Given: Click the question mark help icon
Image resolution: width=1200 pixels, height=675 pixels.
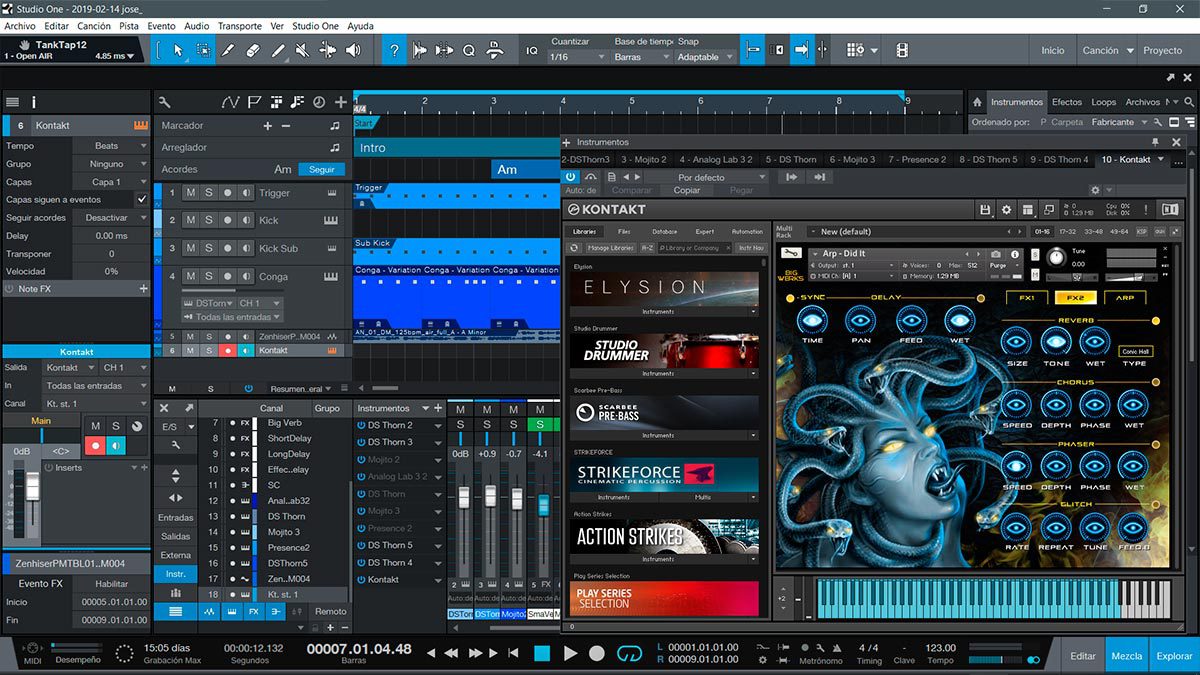Looking at the screenshot, I should [394, 50].
